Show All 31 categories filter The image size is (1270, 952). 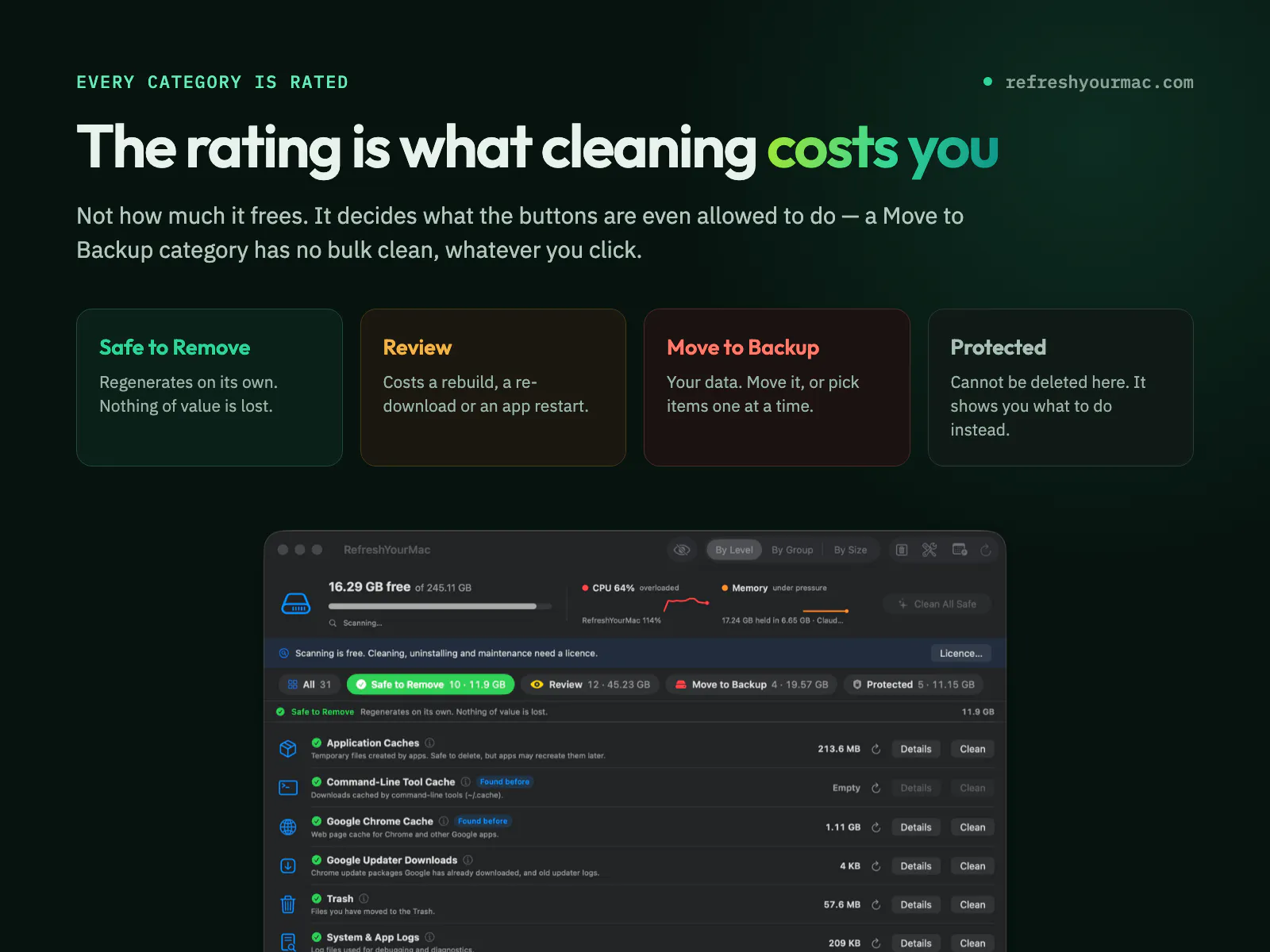310,685
